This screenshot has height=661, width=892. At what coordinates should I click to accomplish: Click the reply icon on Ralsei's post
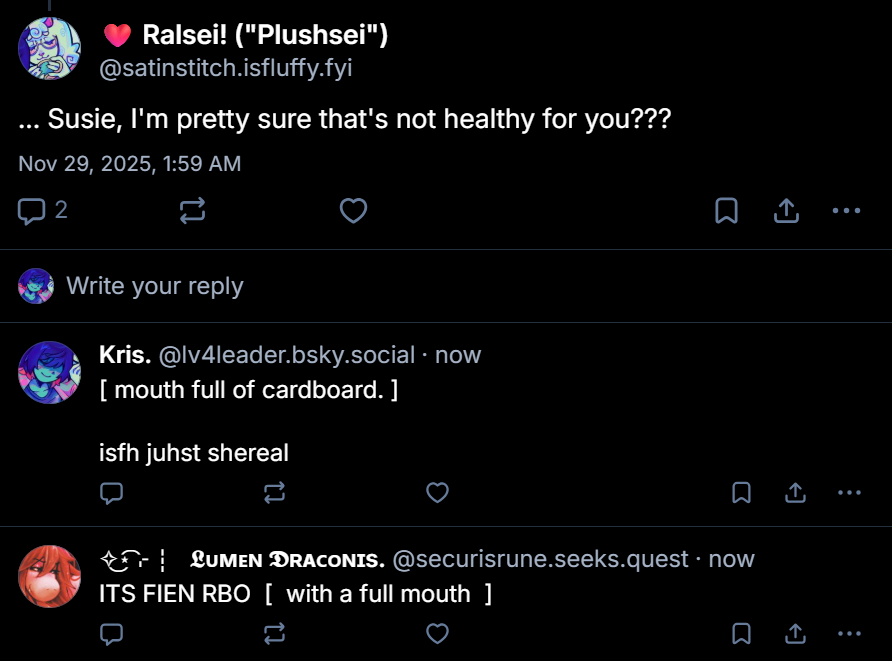pos(33,210)
